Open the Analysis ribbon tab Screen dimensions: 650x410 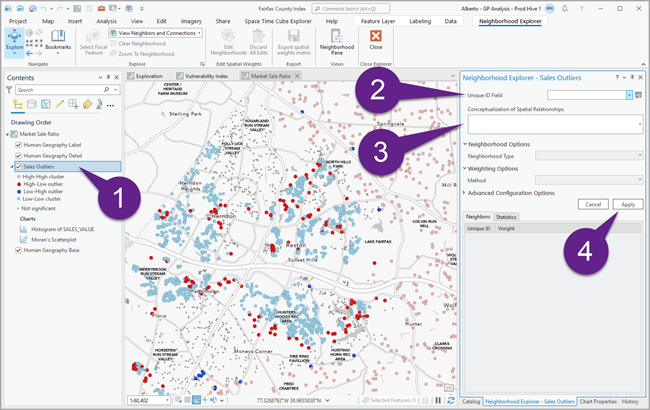[x=106, y=20]
